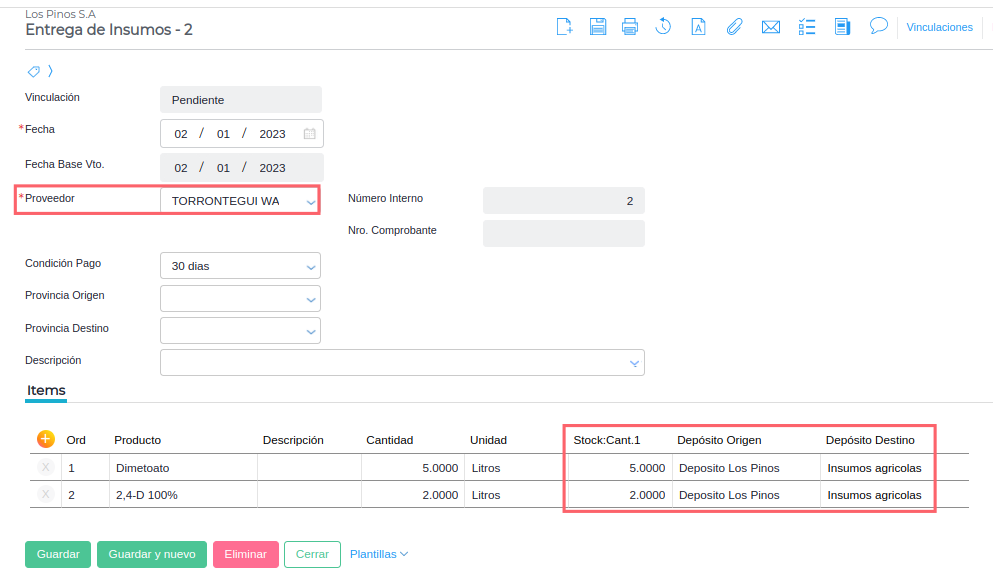Click the save diskette icon
This screenshot has width=993, height=576.
pyautogui.click(x=597, y=27)
